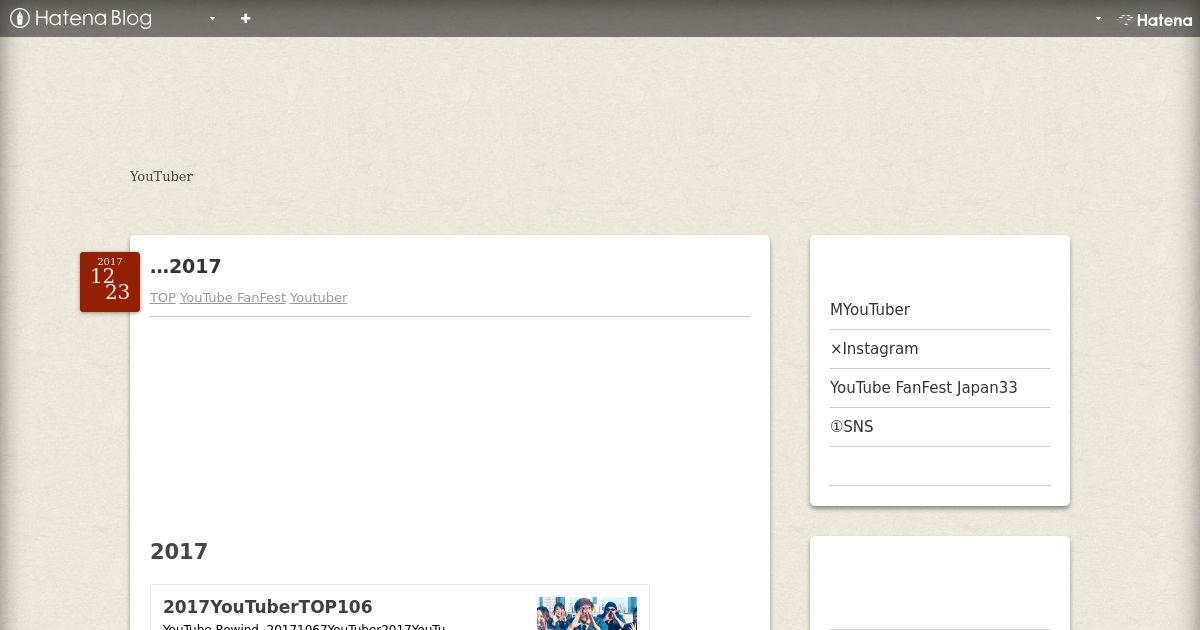Open sidebar entry YouTube FanFest Japan33
Screen dimensions: 1200x630
924,388
